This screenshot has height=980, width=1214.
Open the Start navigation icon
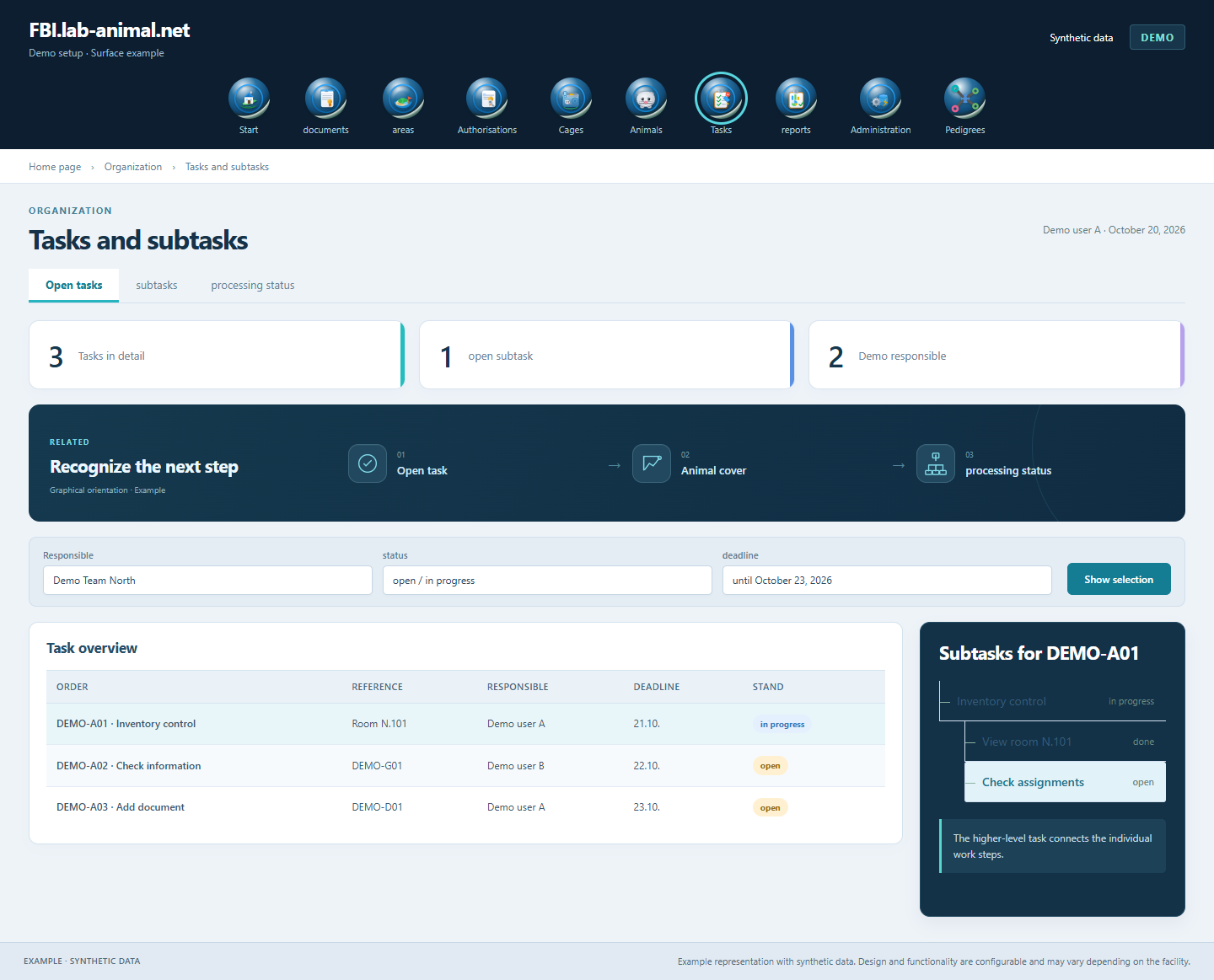249,98
